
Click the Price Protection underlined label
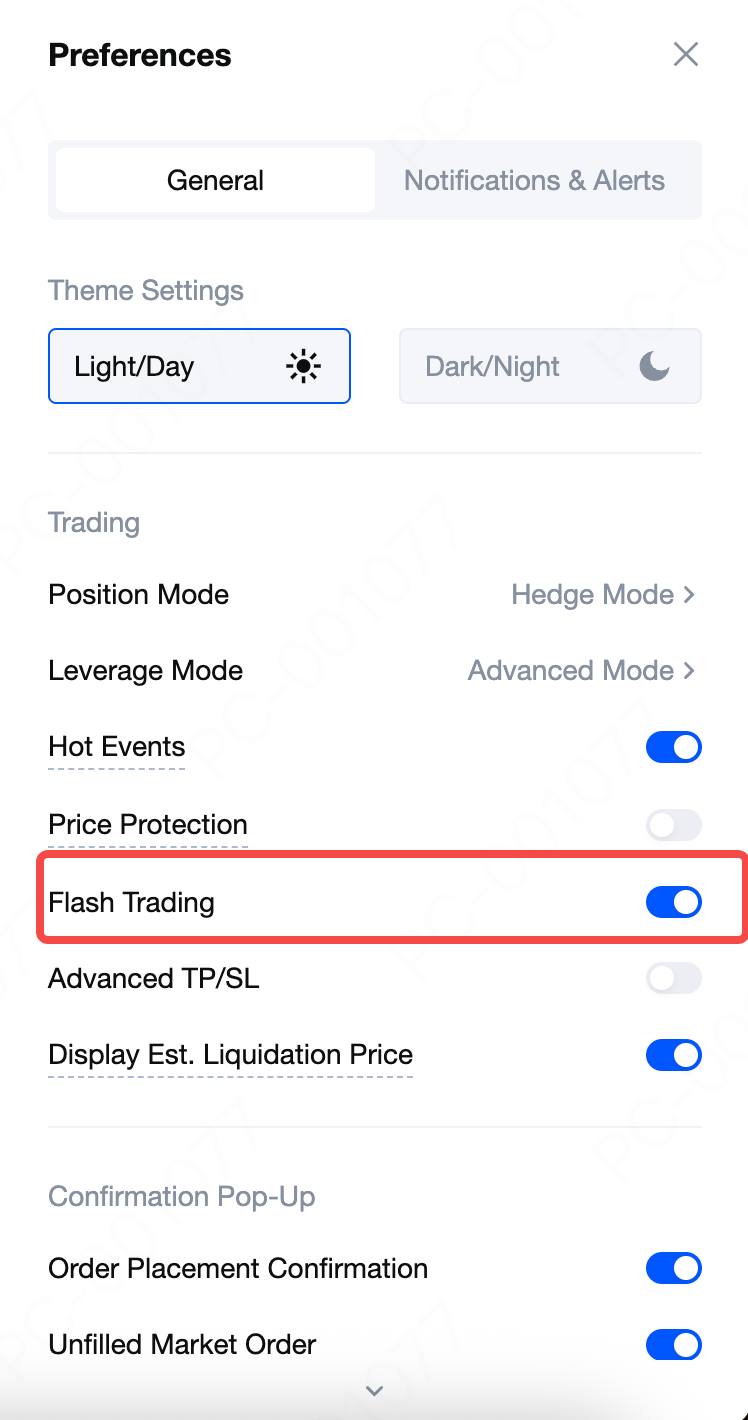tap(148, 825)
